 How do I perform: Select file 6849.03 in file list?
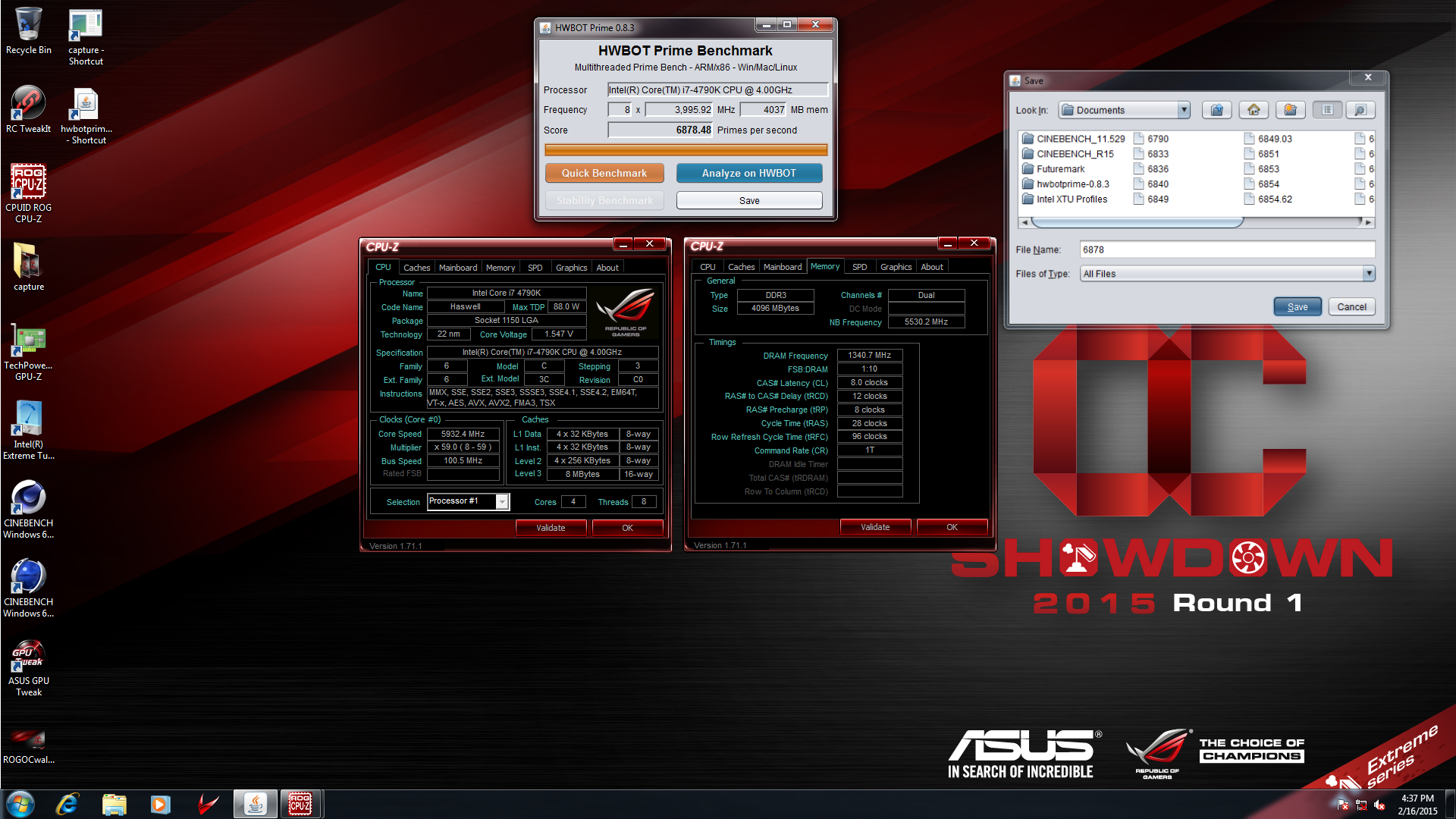point(1268,139)
